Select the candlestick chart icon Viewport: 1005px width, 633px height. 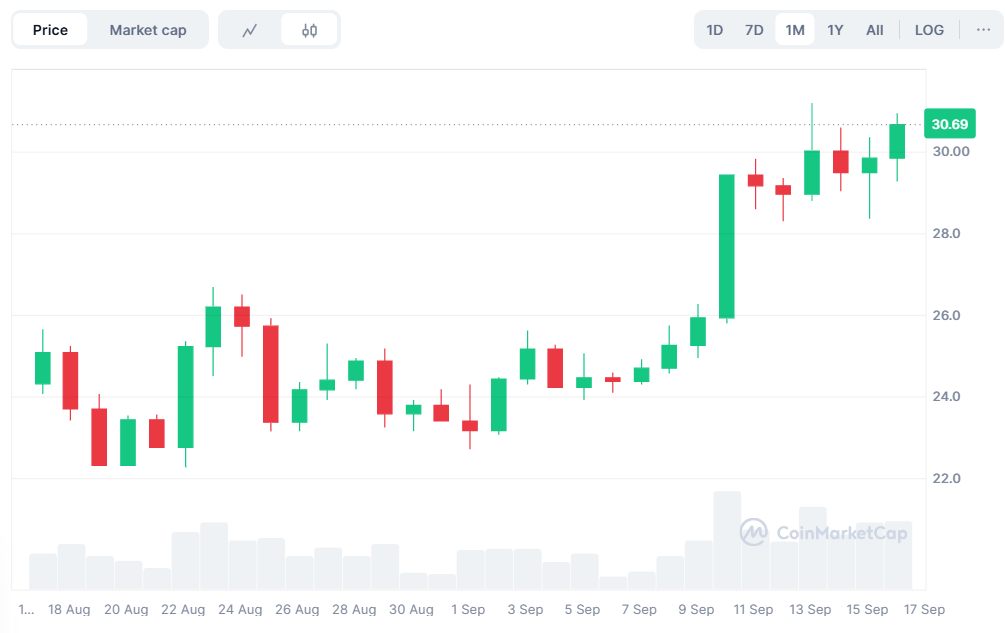[x=308, y=29]
